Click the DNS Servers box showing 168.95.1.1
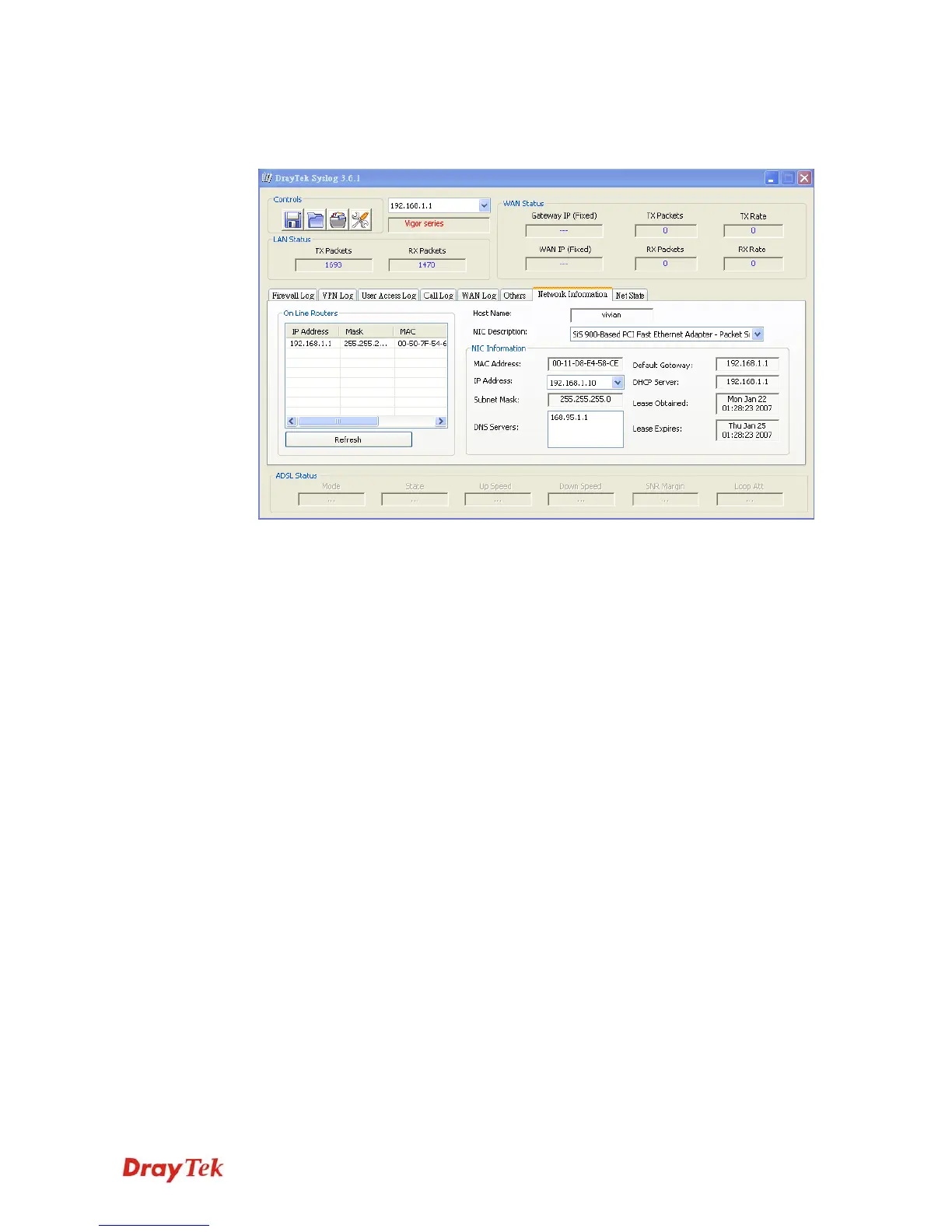952x1232 pixels. 585,429
